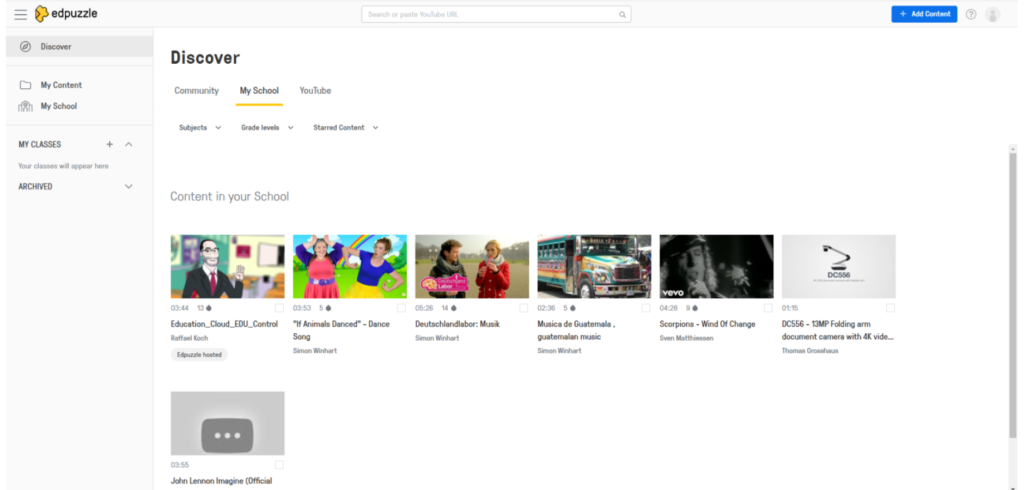This screenshot has width=1024, height=490.
Task: Tick checkbox for DC556 document camera video
Action: pos(890,308)
